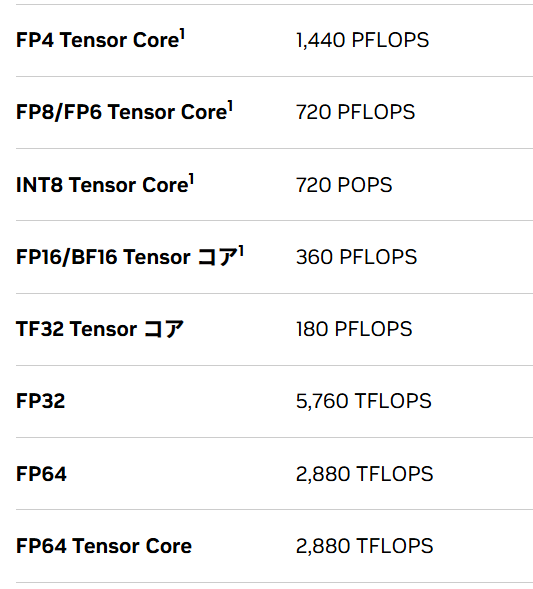The image size is (533, 589).
Task: Click the plain FP64 row label
Action: [x=41, y=473]
